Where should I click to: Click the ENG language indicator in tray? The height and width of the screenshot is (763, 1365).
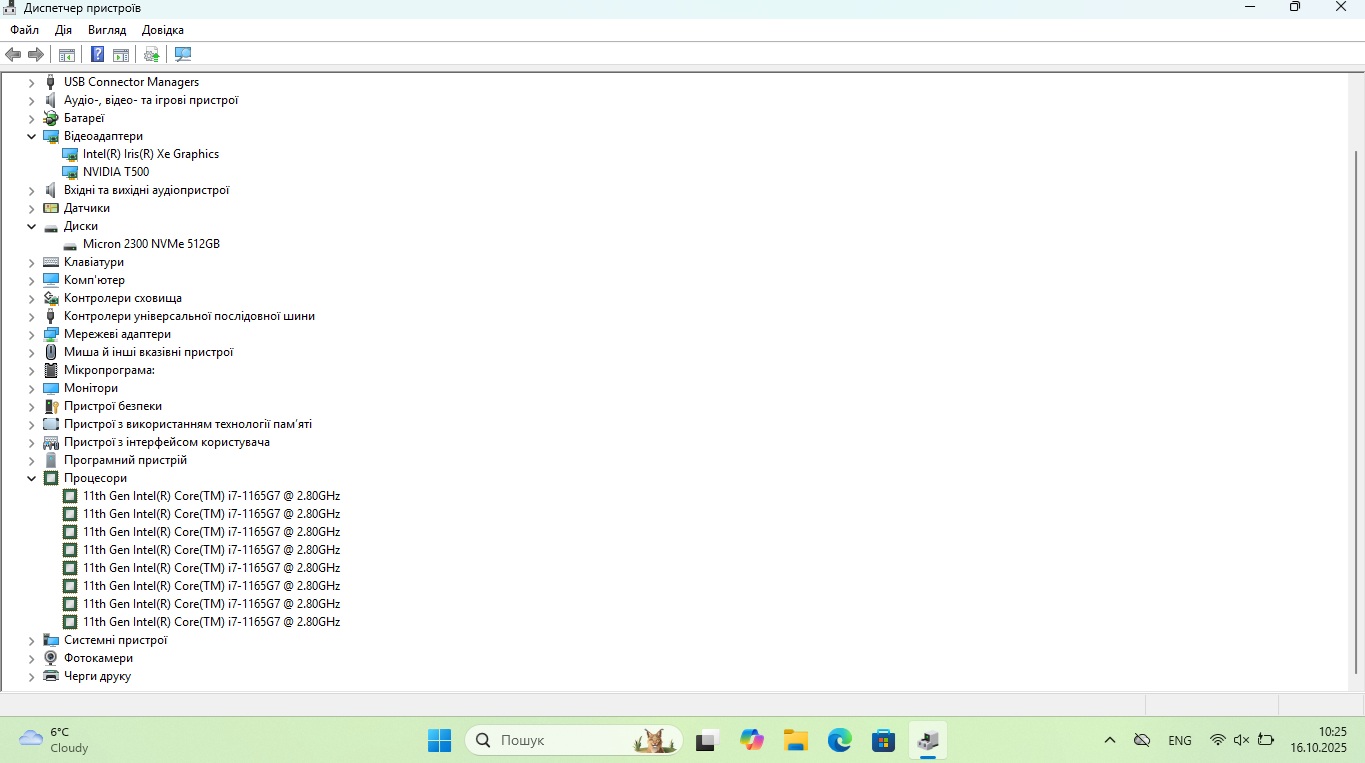pos(1179,741)
